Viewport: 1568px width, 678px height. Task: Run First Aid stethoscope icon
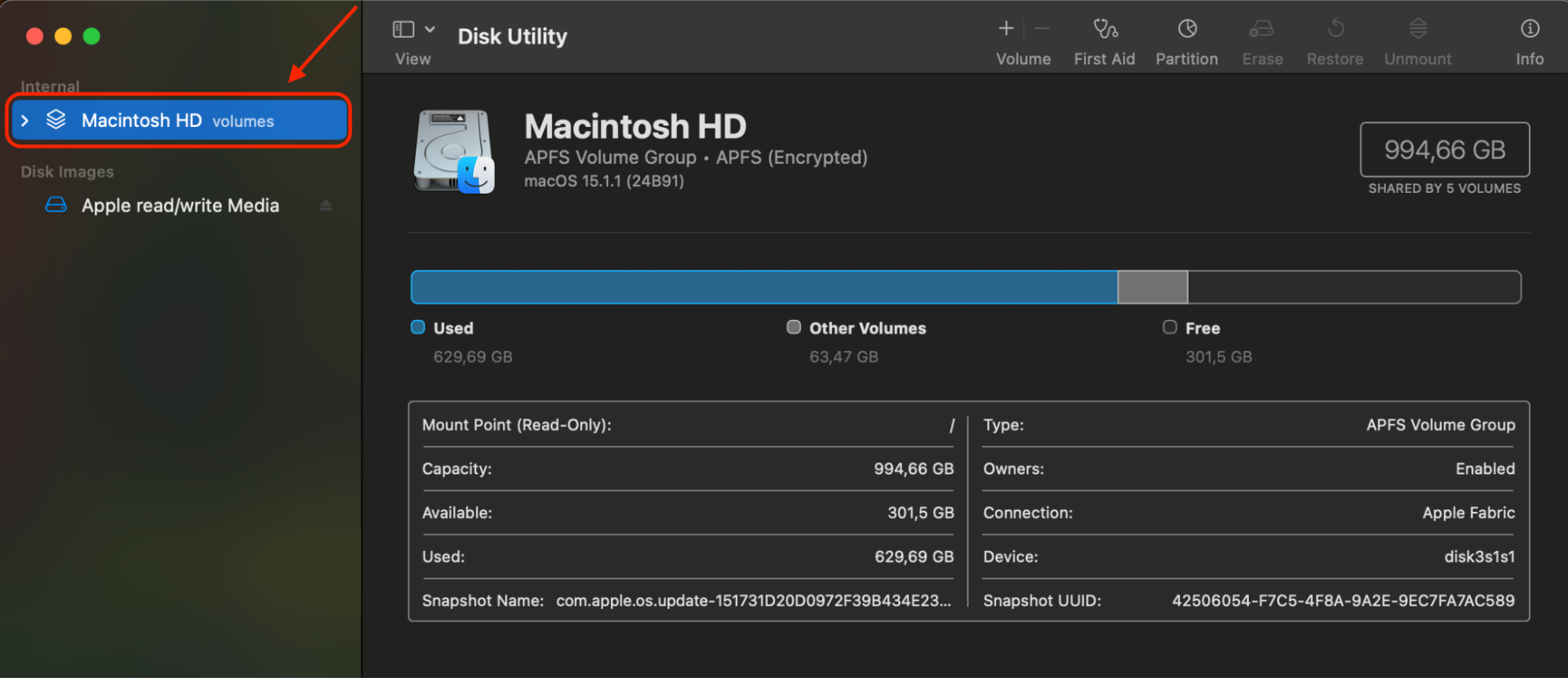(1105, 29)
